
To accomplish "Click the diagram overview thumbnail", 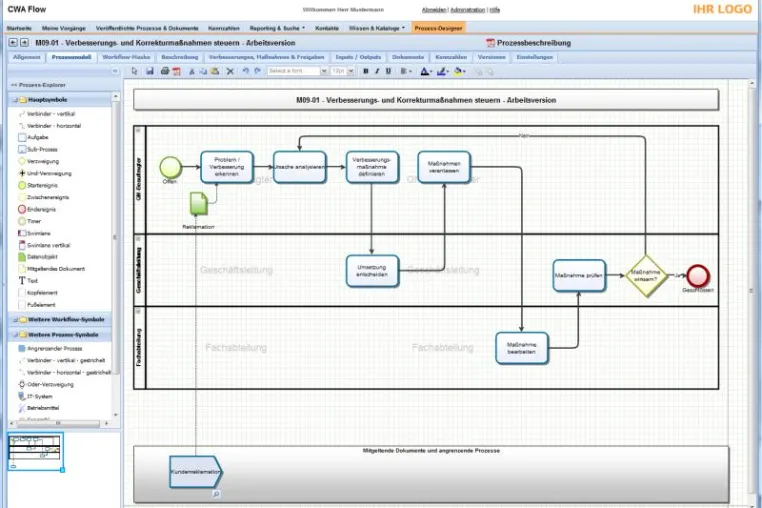I will pyautogui.click(x=35, y=452).
